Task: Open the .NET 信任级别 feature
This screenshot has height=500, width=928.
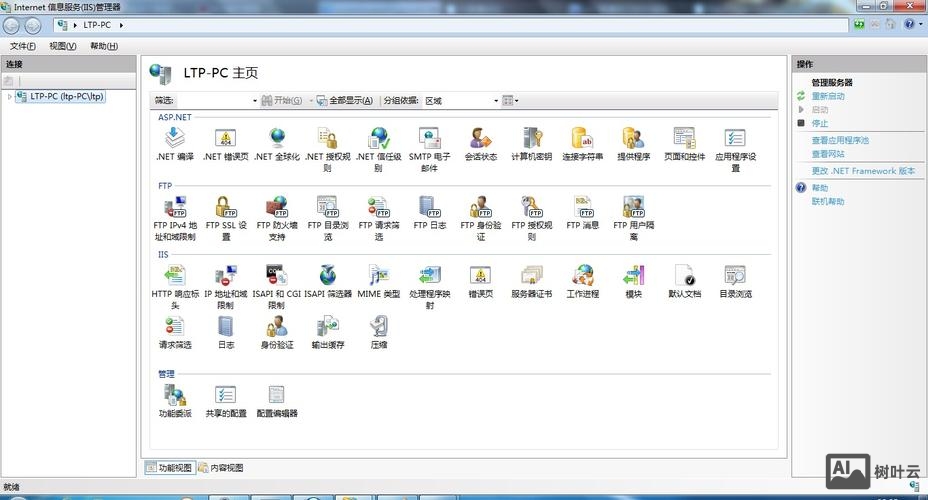Action: (379, 150)
